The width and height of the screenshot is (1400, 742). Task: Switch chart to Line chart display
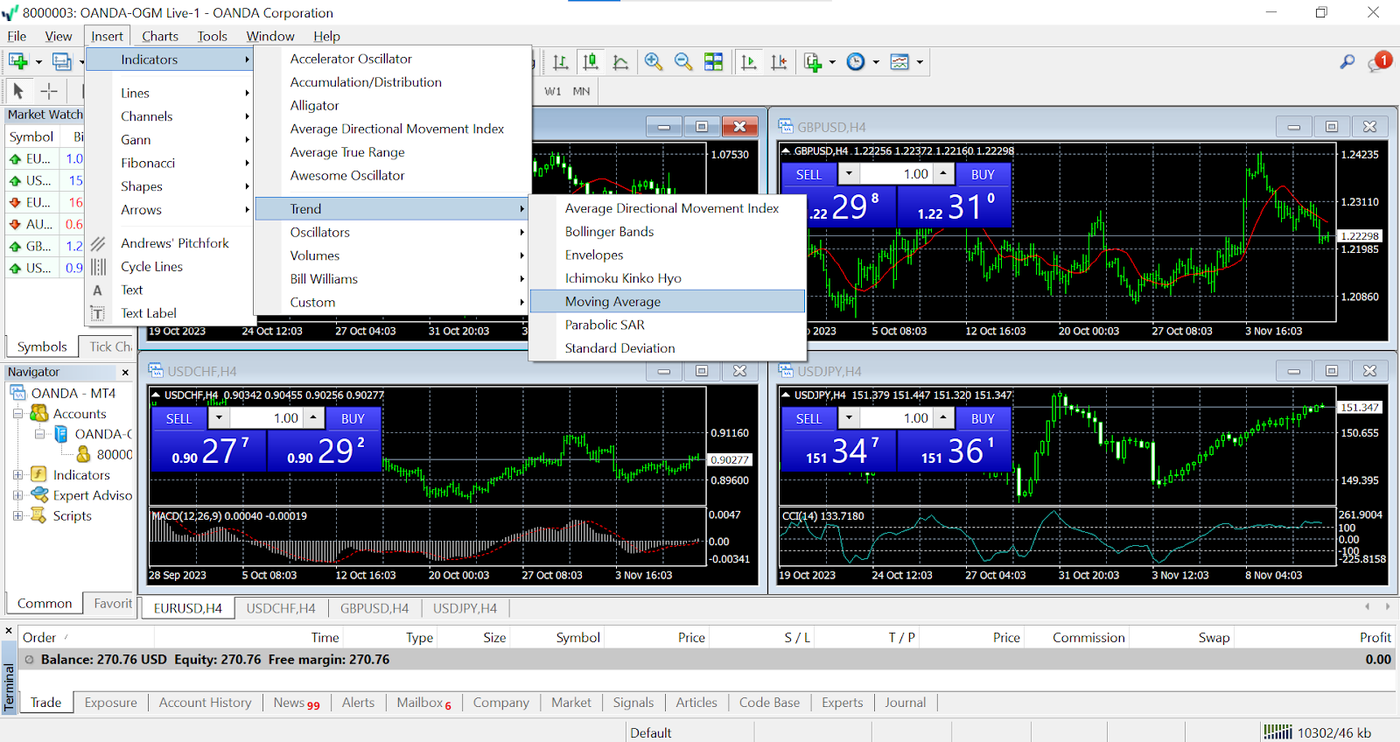point(620,61)
